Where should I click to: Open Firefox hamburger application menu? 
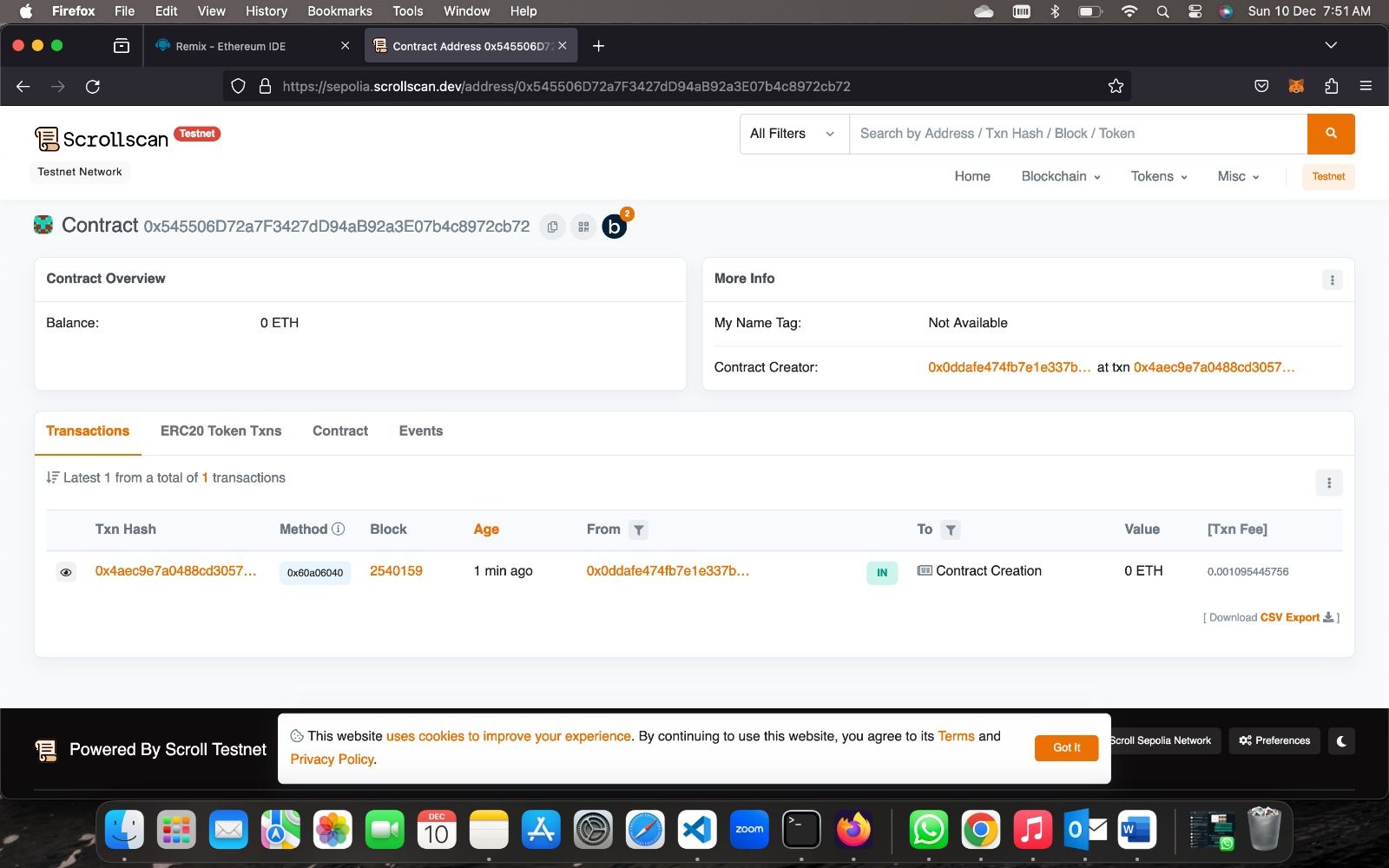1366,86
